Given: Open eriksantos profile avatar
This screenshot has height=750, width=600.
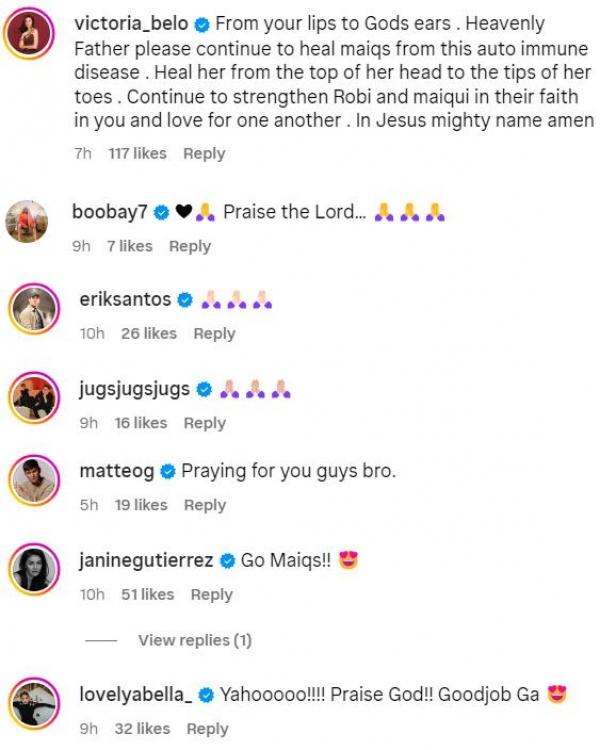Looking at the screenshot, I should pyautogui.click(x=33, y=308).
